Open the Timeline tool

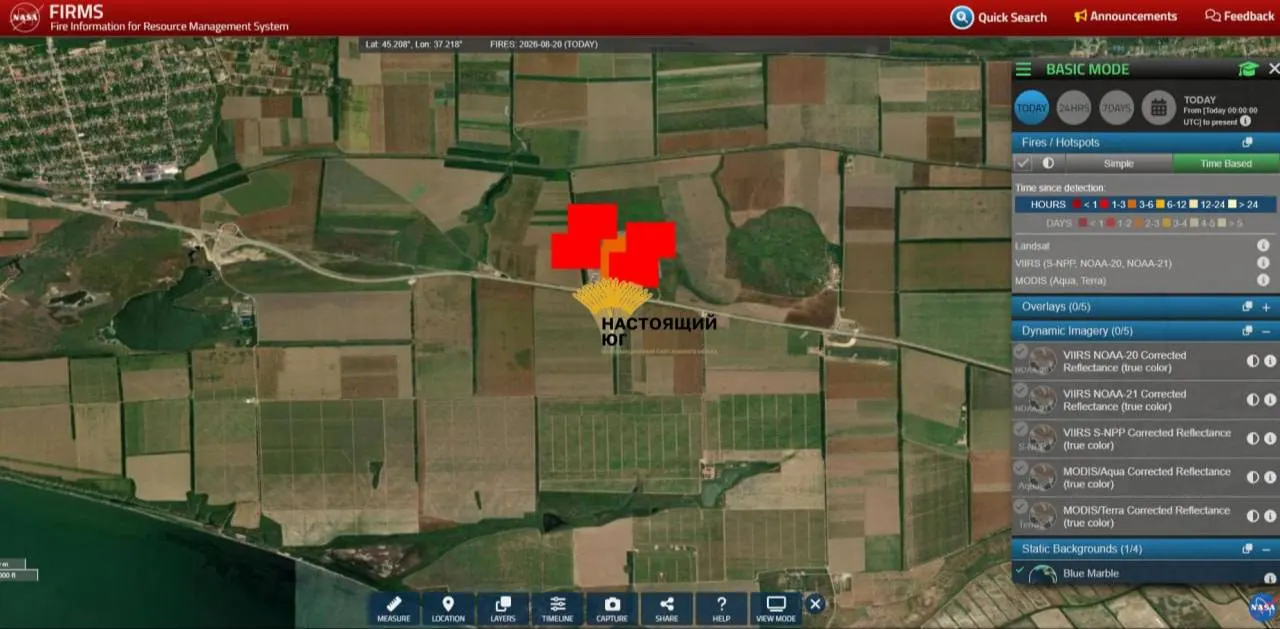558,609
